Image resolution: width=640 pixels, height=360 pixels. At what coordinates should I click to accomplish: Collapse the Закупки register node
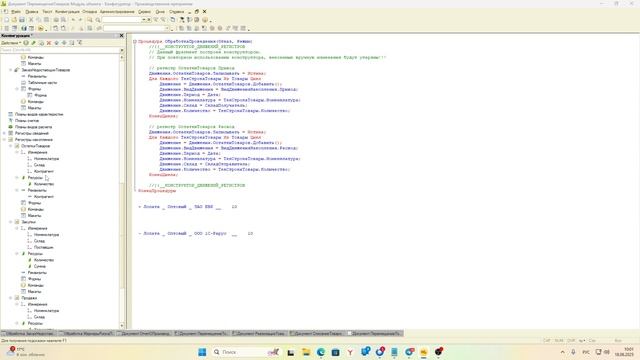(11, 222)
